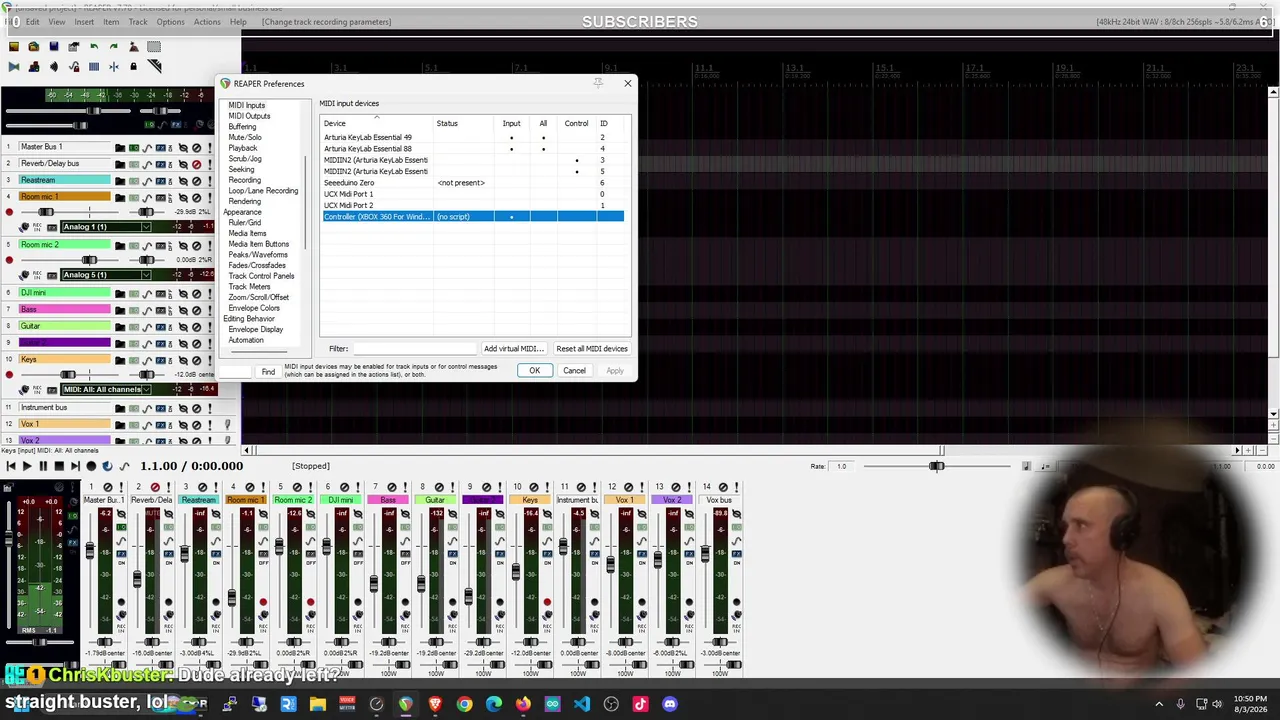Click the Redo arrow in the main toolbar
This screenshot has width=1280, height=720.
pos(114,46)
